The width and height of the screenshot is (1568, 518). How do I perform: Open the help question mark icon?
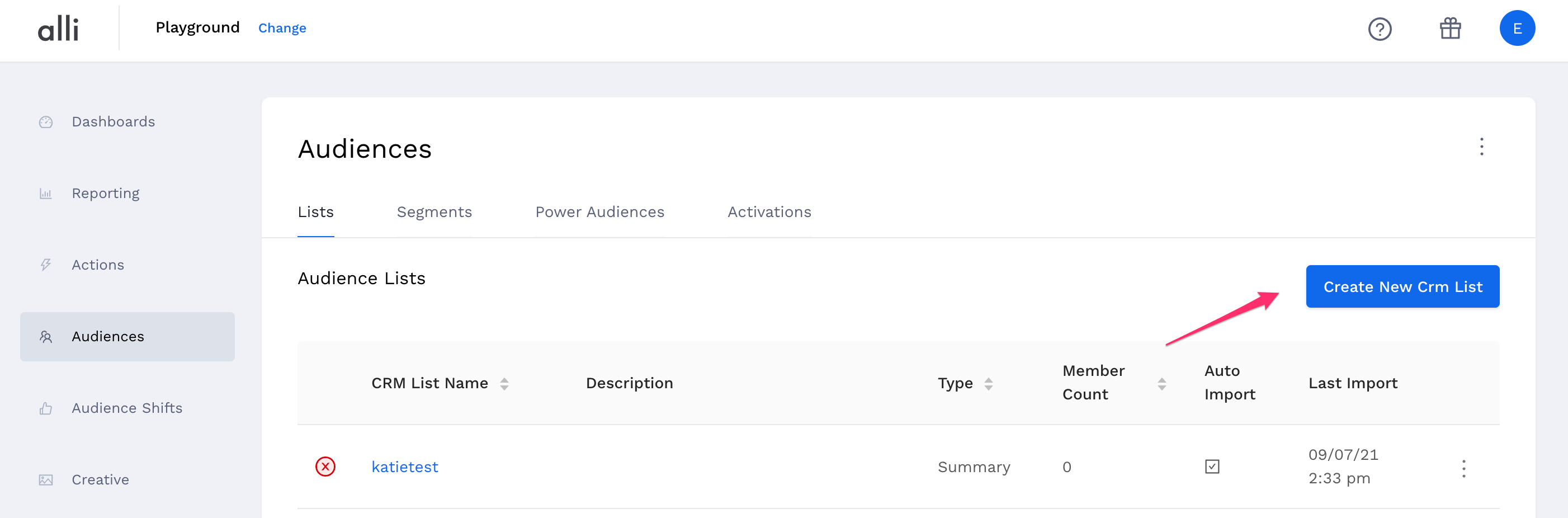pos(1381,29)
